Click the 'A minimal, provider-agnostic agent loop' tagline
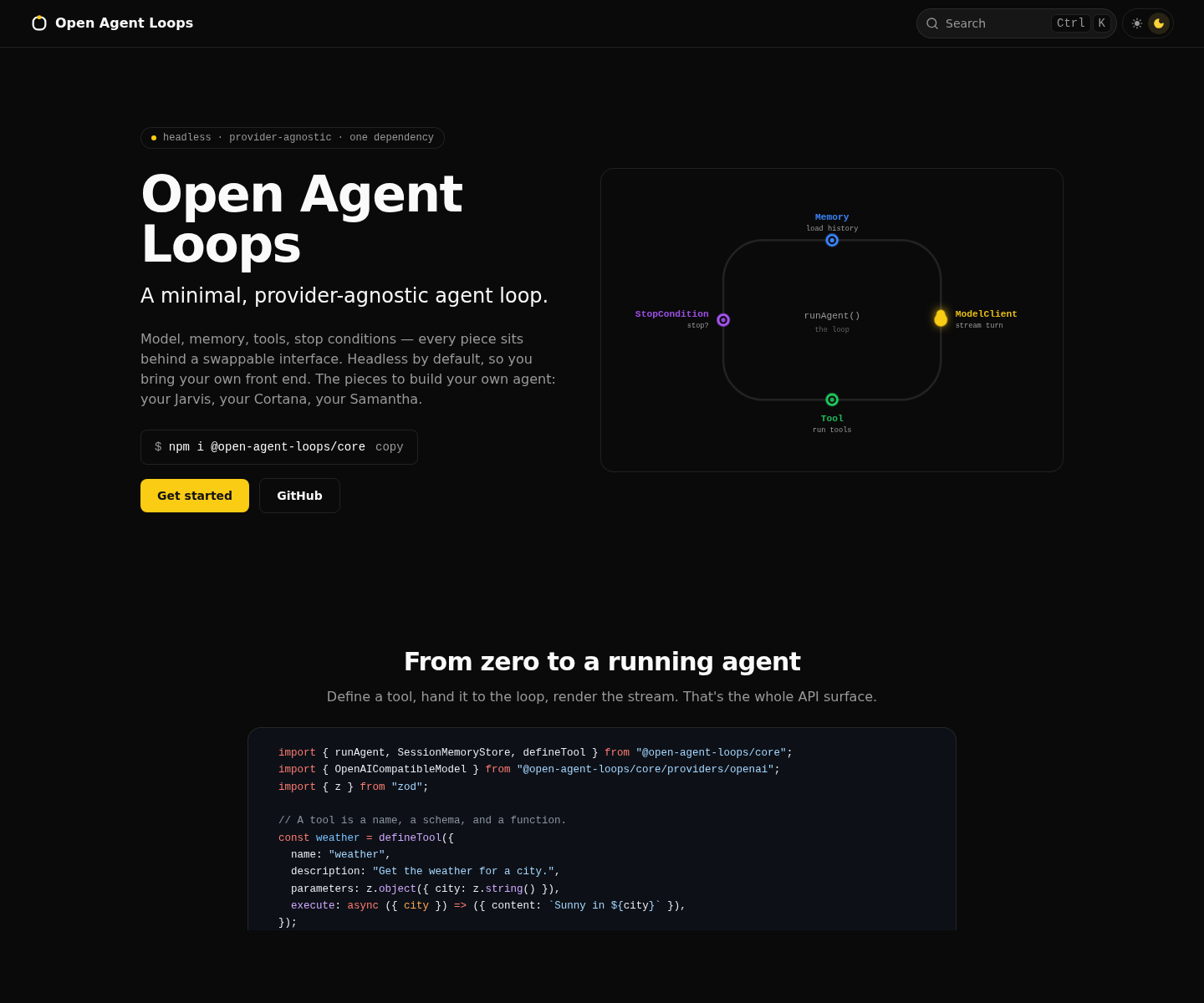This screenshot has height=1003, width=1204. [344, 296]
